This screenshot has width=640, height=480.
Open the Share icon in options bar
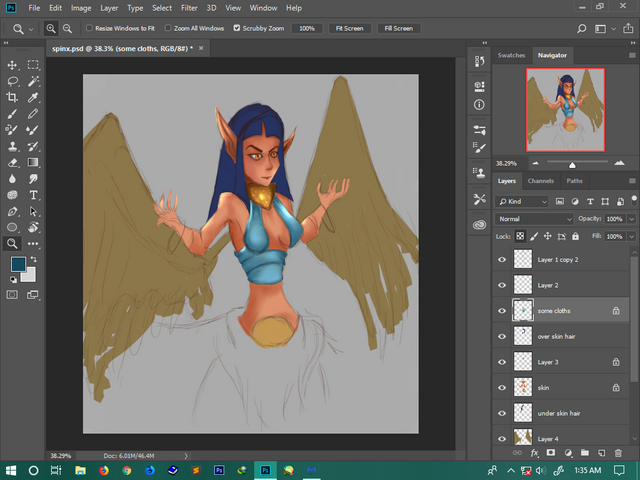coord(628,29)
